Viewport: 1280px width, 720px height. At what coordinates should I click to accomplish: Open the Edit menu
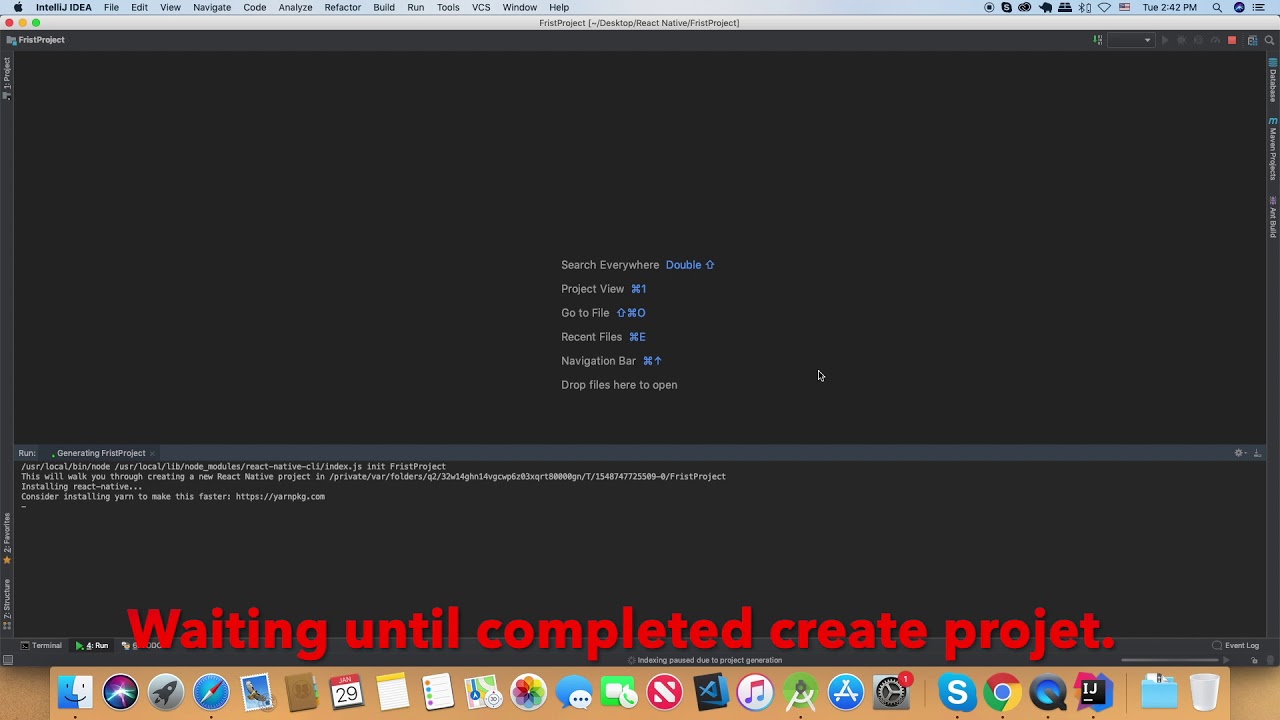click(139, 7)
